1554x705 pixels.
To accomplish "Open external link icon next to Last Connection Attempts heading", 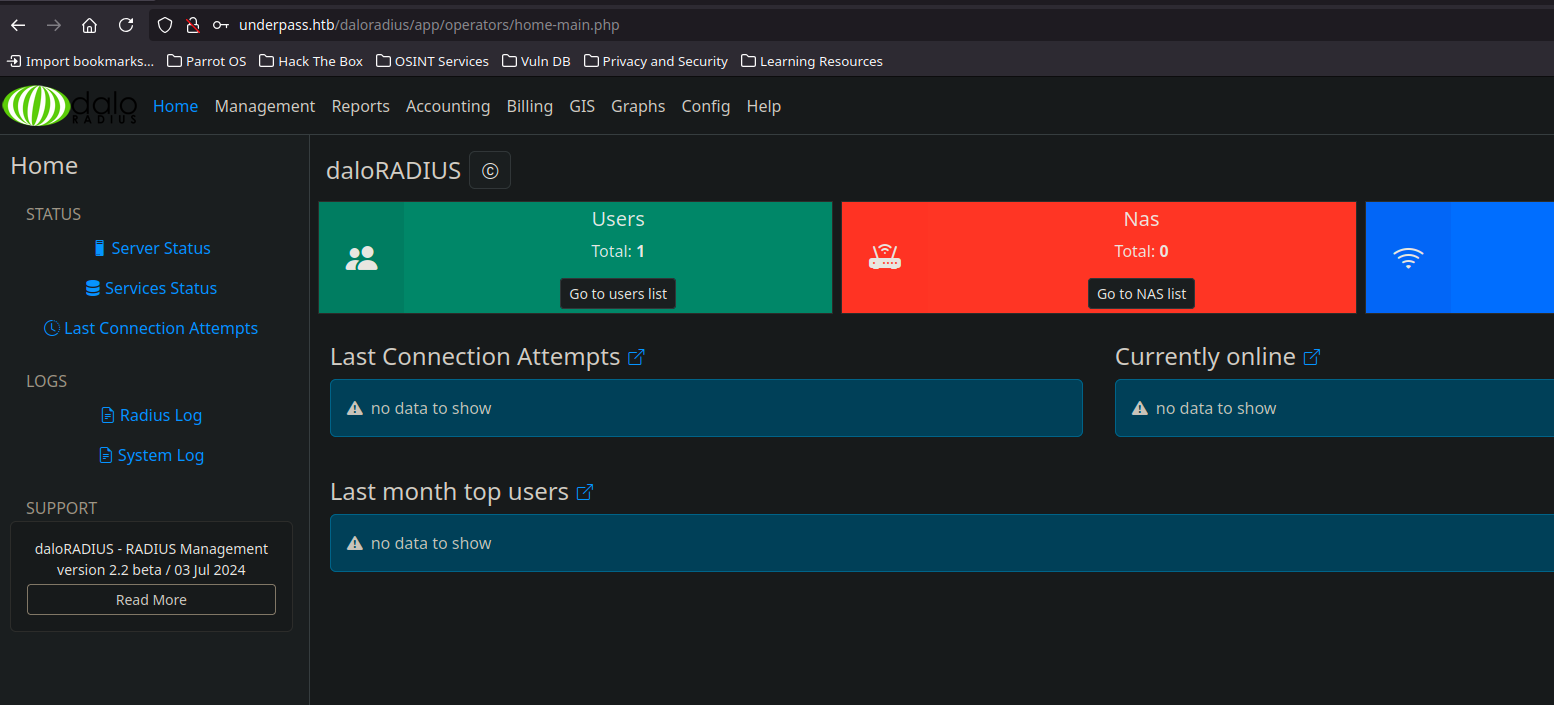I will tap(636, 357).
